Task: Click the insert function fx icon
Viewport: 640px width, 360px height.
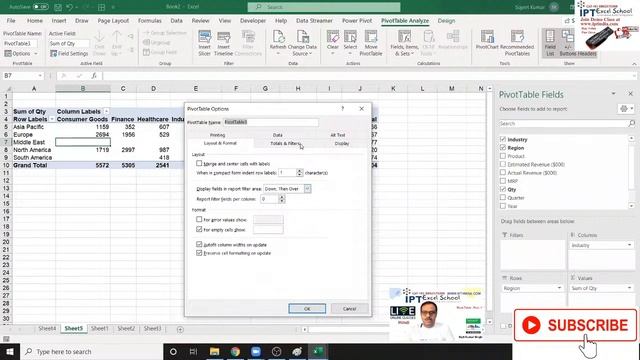Action: pos(94,76)
